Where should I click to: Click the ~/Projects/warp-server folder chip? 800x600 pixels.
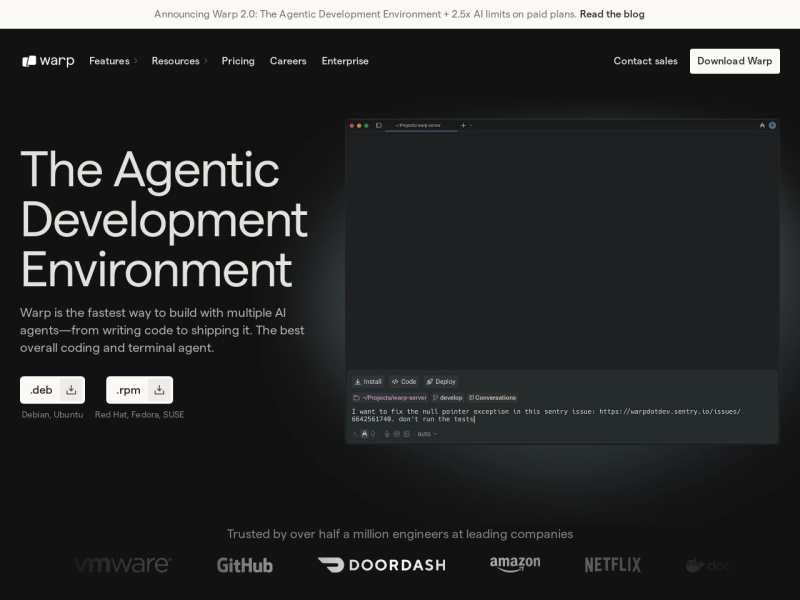(390, 397)
